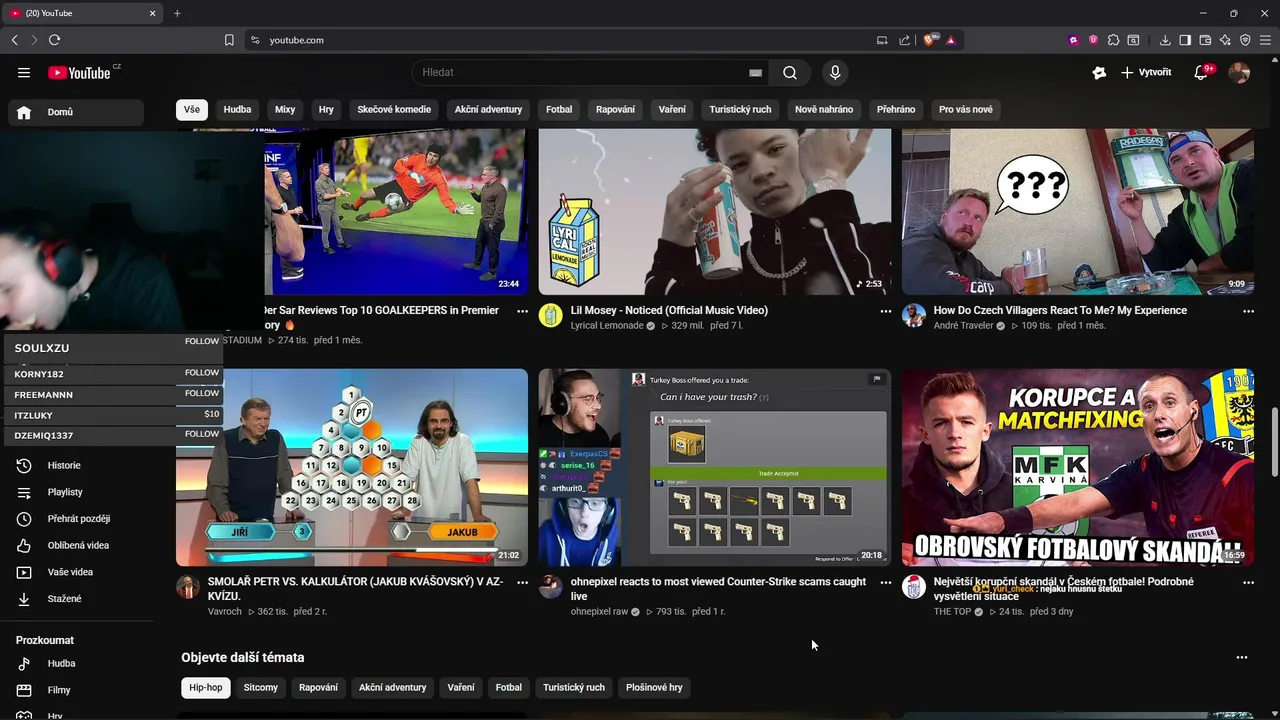Select the Pro vás nové filter chip
This screenshot has width=1280, height=720.
click(x=966, y=109)
